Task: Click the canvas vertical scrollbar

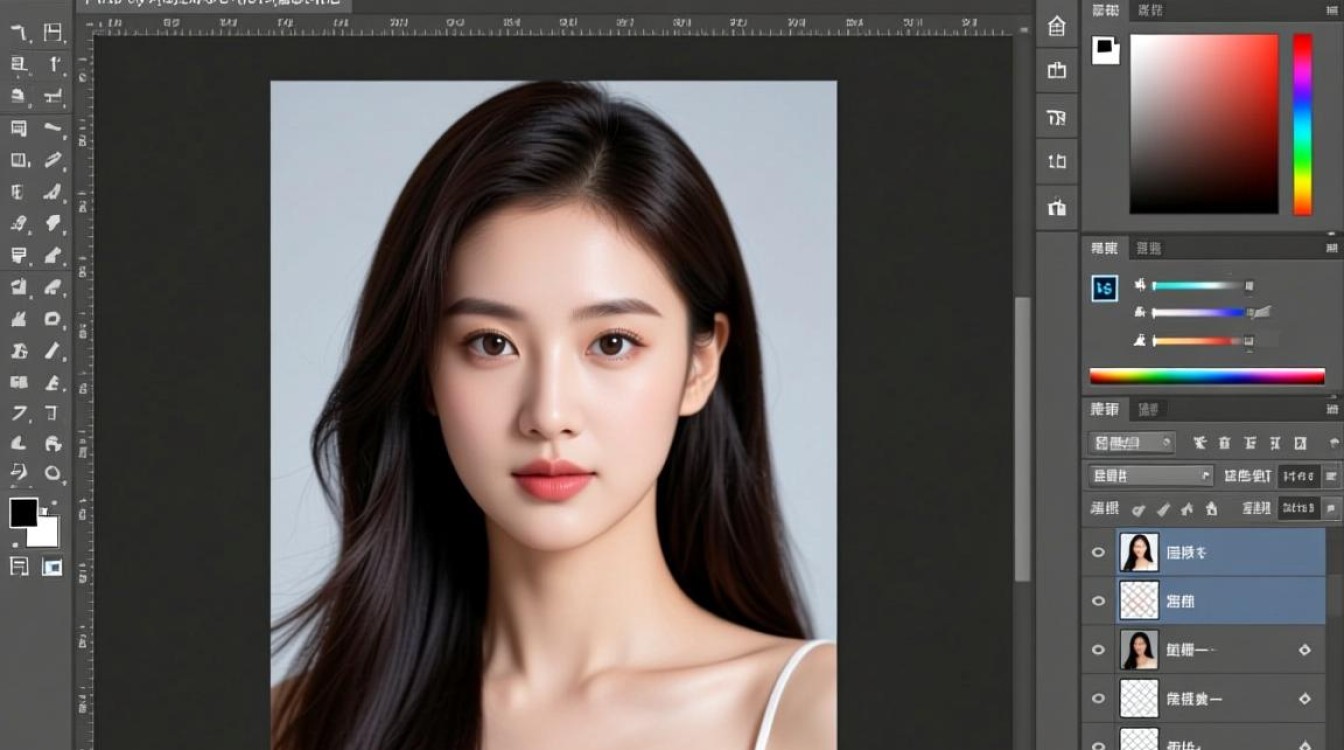Action: pyautogui.click(x=1022, y=440)
